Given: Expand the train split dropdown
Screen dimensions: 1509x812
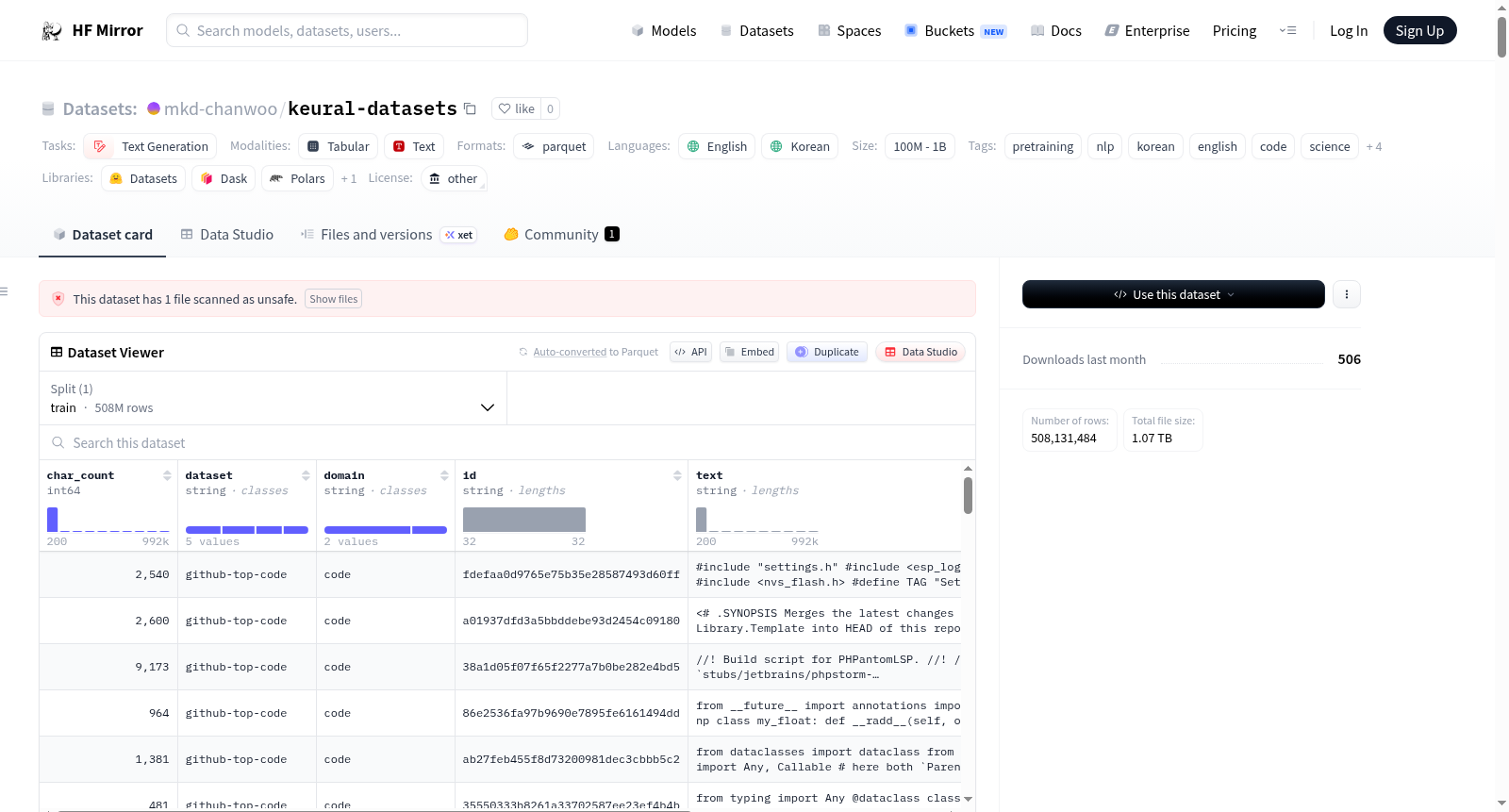Looking at the screenshot, I should click(x=273, y=398).
